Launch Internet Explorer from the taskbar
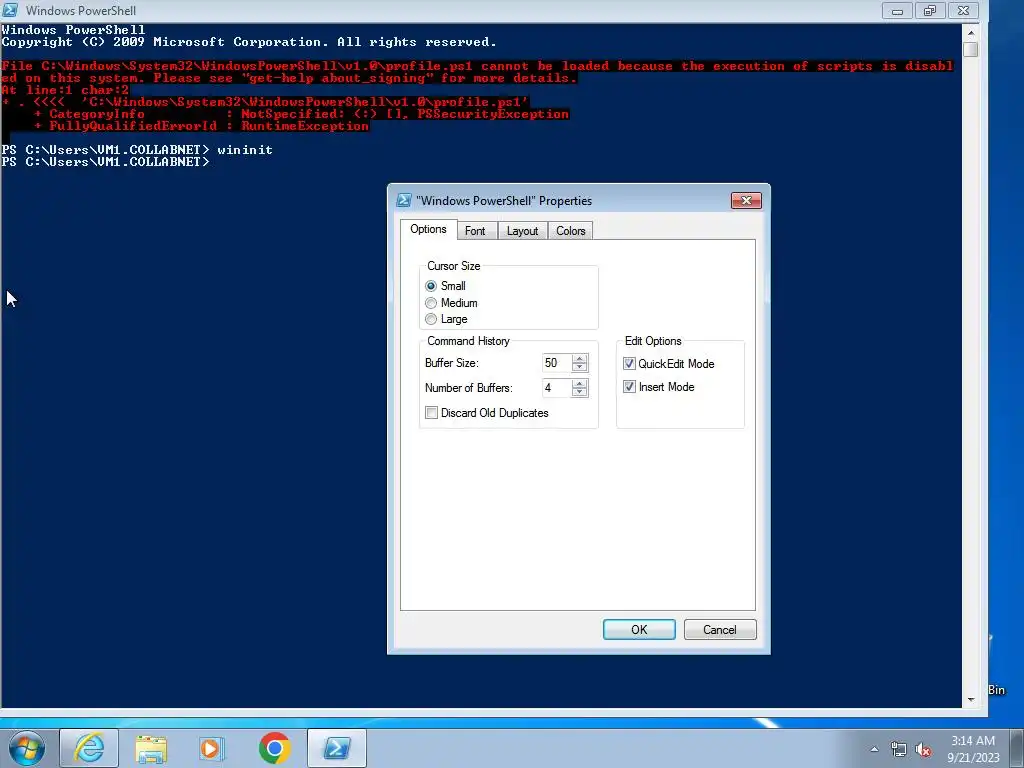The width and height of the screenshot is (1024, 768). tap(89, 748)
